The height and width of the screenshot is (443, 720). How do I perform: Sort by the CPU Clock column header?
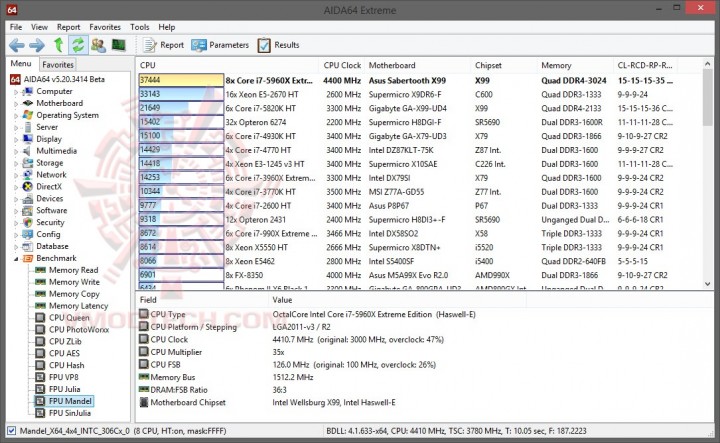[342, 65]
